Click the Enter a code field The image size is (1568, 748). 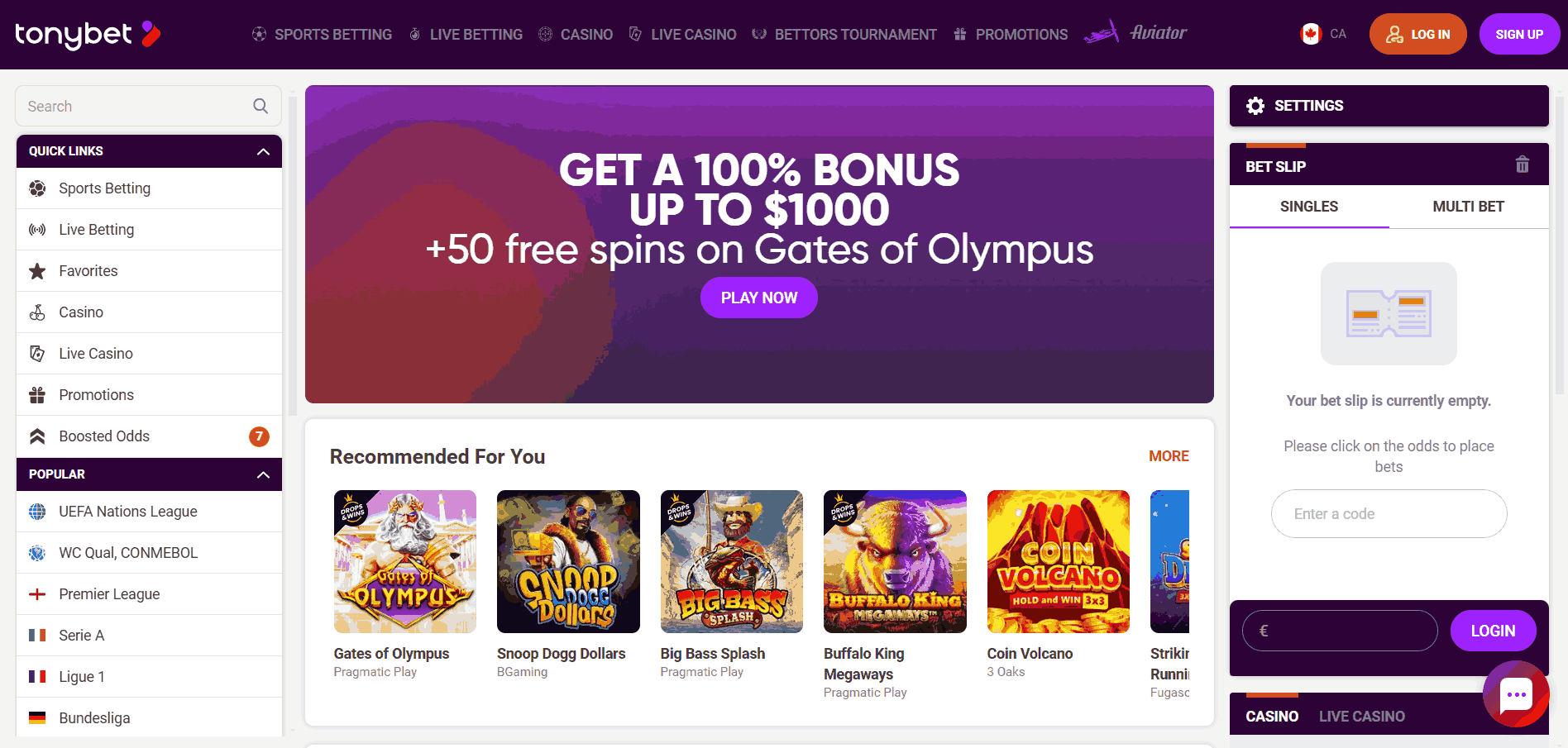(x=1389, y=513)
